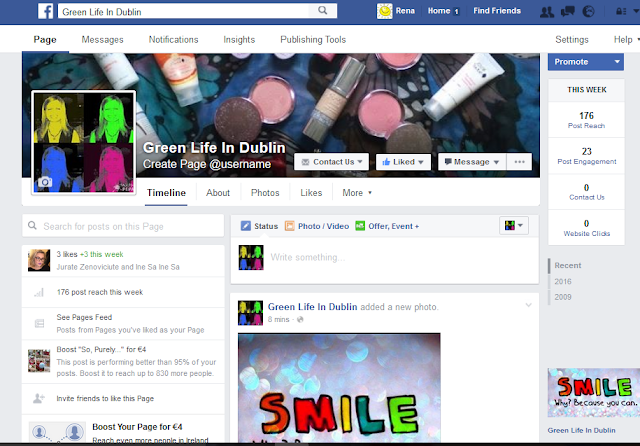Open the notifications globe icon

[x=588, y=11]
